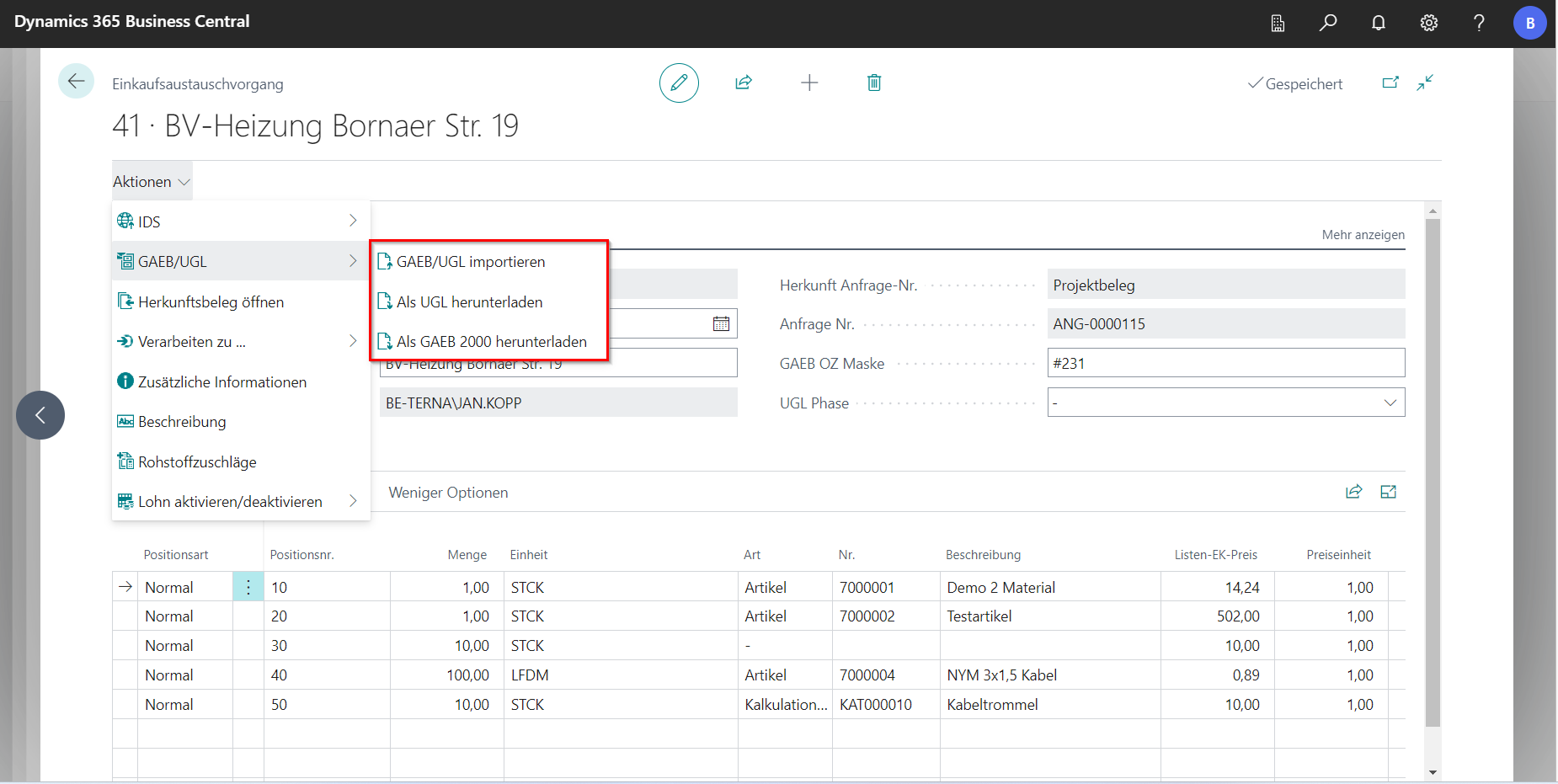Click the back arrow button
The width and height of the screenshot is (1558, 784).
click(76, 82)
